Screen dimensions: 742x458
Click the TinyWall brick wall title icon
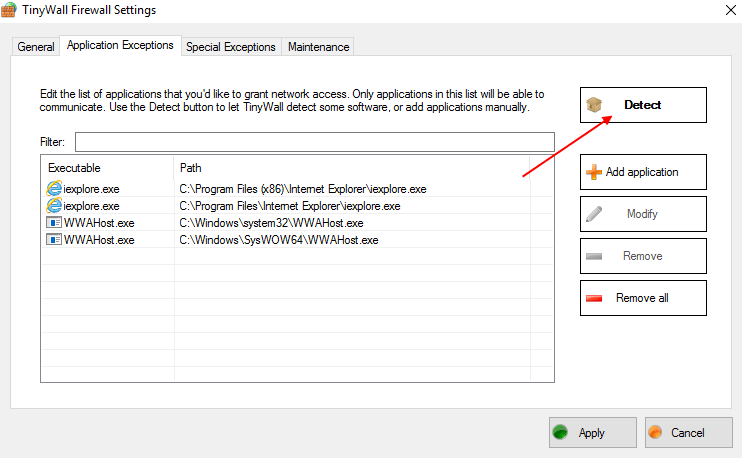pyautogui.click(x=8, y=10)
